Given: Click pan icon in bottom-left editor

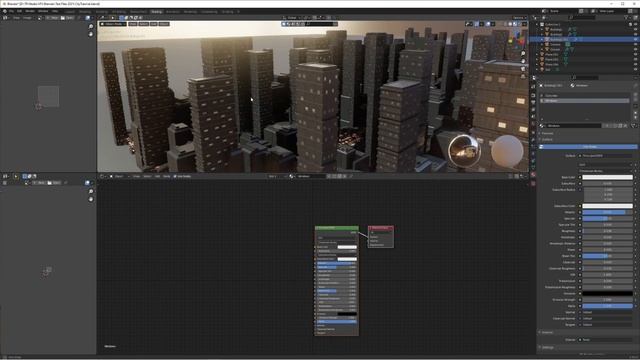Looking at the screenshot, I should (x=91, y=199).
